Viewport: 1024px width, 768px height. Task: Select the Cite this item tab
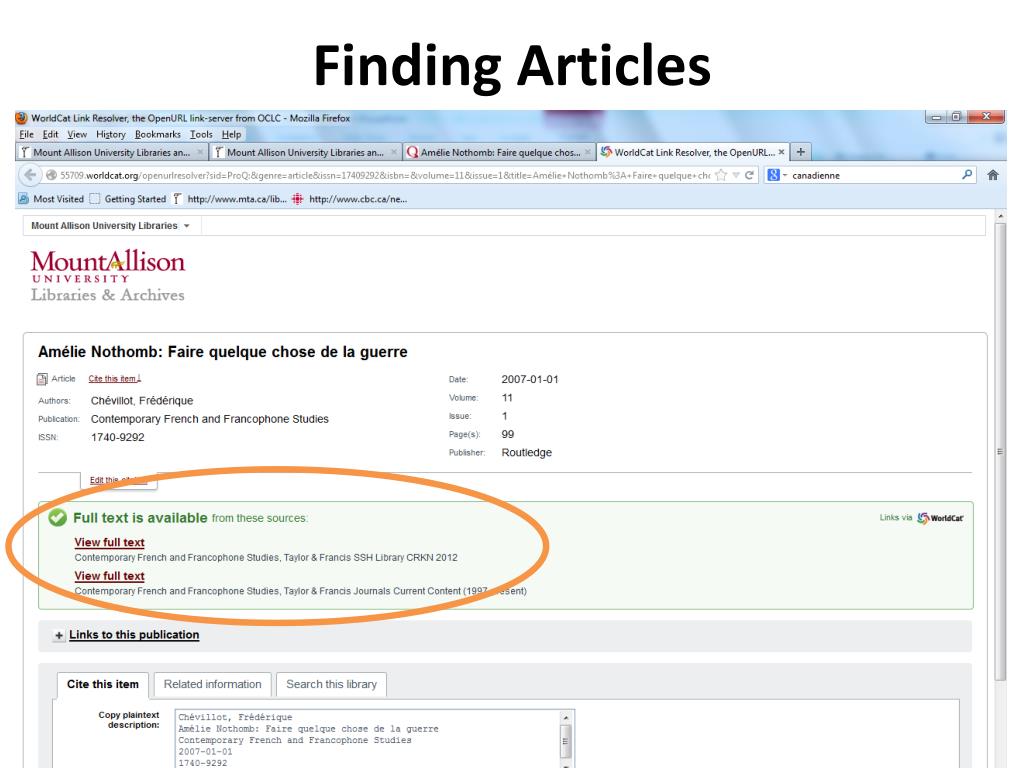click(x=103, y=684)
